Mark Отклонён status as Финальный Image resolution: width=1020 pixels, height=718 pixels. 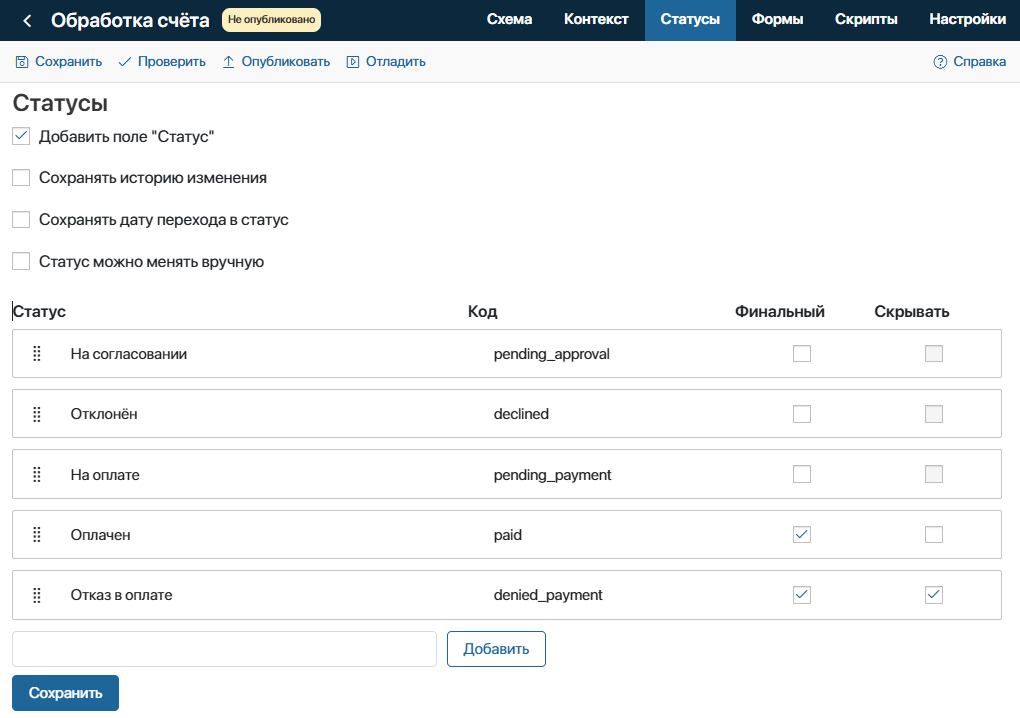(801, 414)
